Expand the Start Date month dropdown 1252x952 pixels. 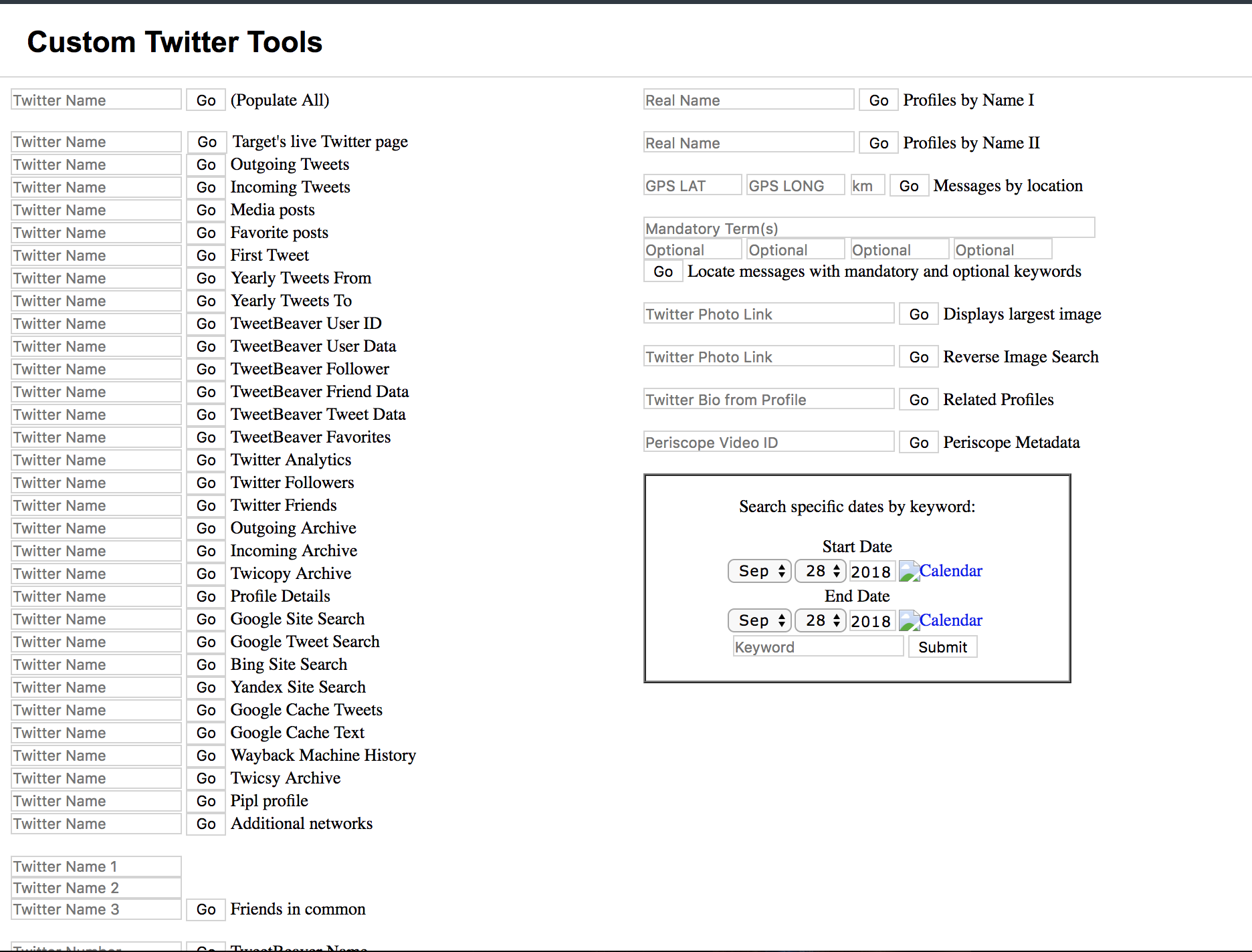tap(760, 572)
